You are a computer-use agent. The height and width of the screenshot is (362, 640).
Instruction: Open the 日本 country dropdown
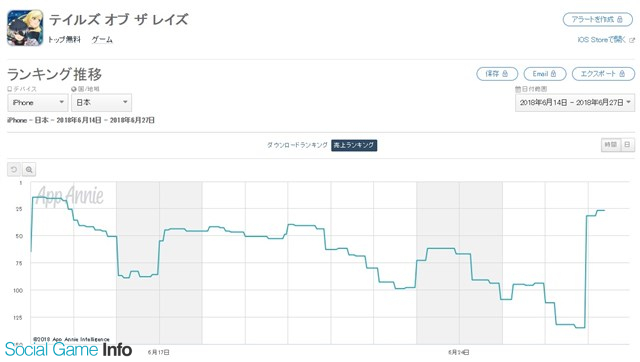pyautogui.click(x=102, y=102)
